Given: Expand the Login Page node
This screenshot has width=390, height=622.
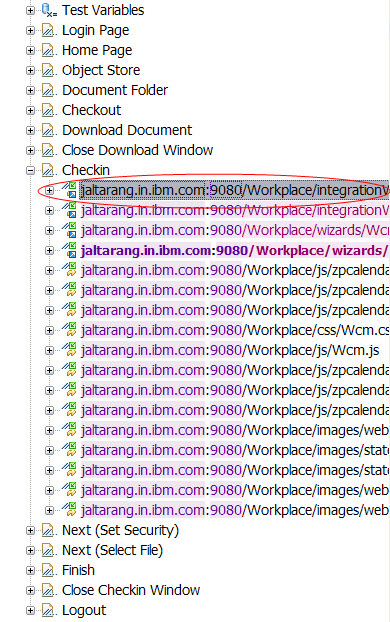Looking at the screenshot, I should click(x=31, y=30).
